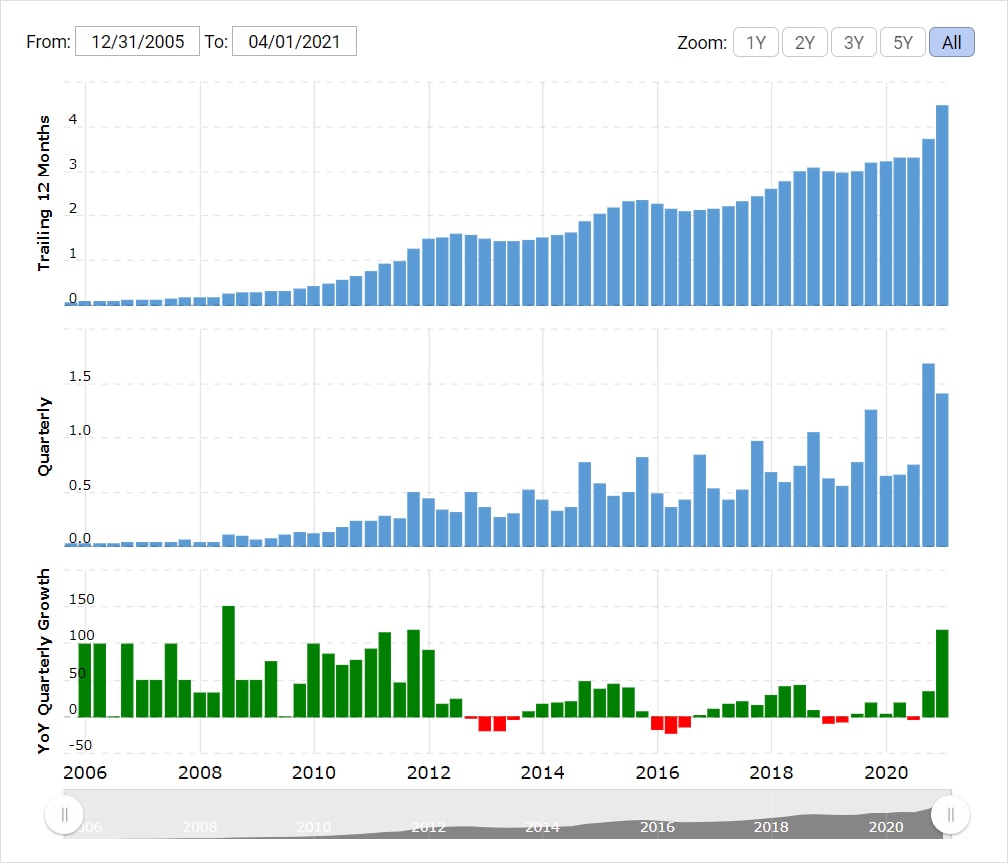Select the All zoom button
1008x863 pixels.
(x=951, y=43)
